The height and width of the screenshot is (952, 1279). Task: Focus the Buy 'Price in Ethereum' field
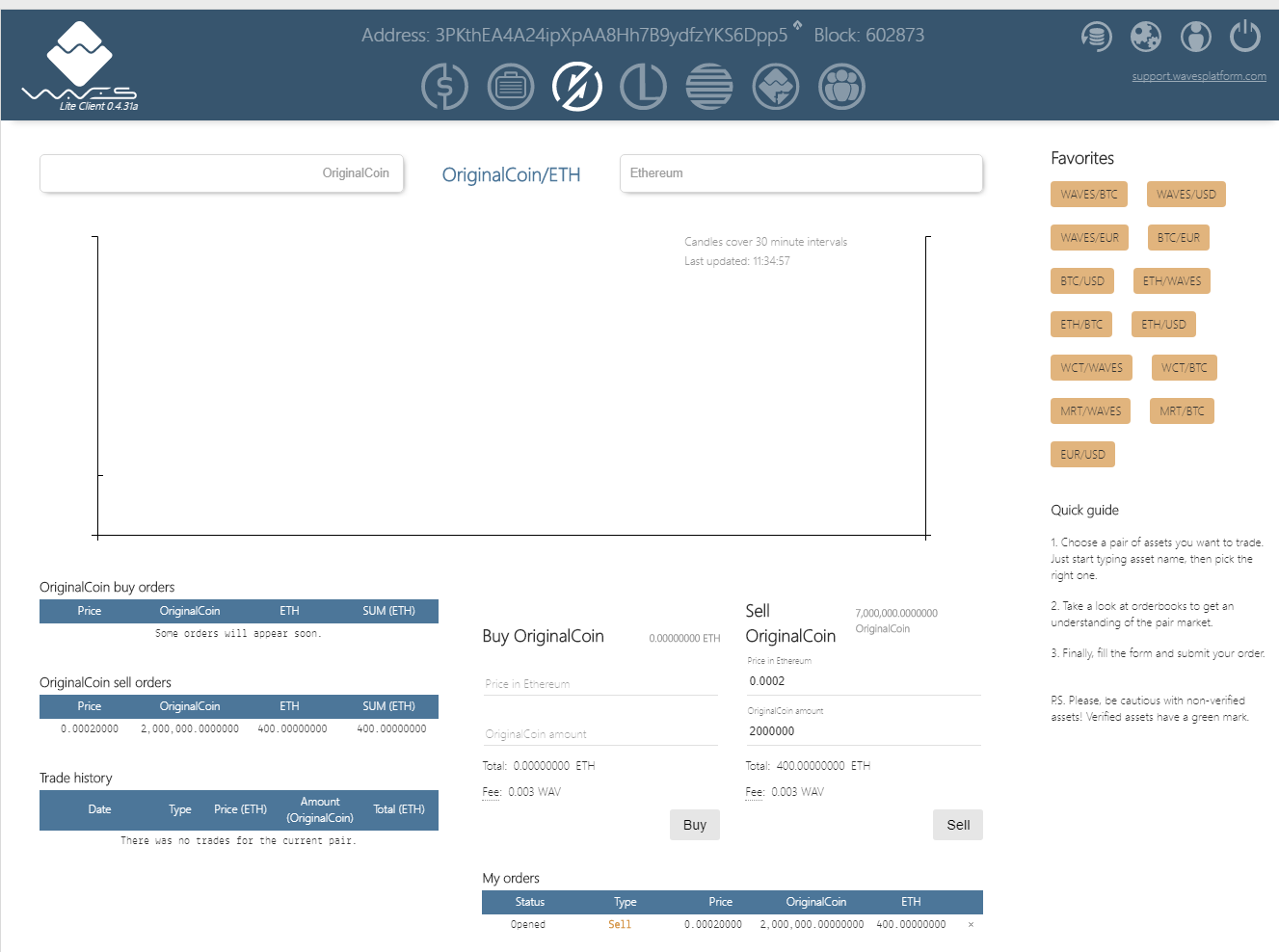[x=600, y=684]
